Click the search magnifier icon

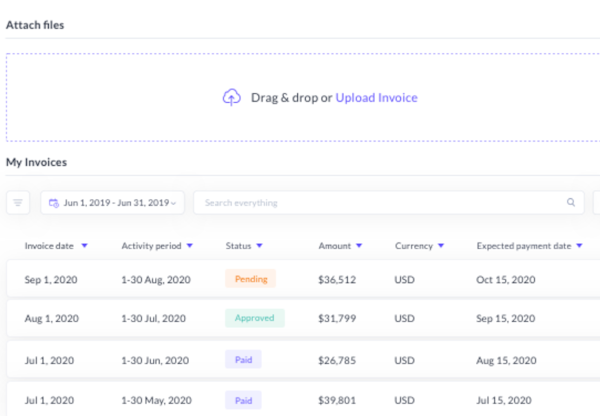tap(571, 203)
